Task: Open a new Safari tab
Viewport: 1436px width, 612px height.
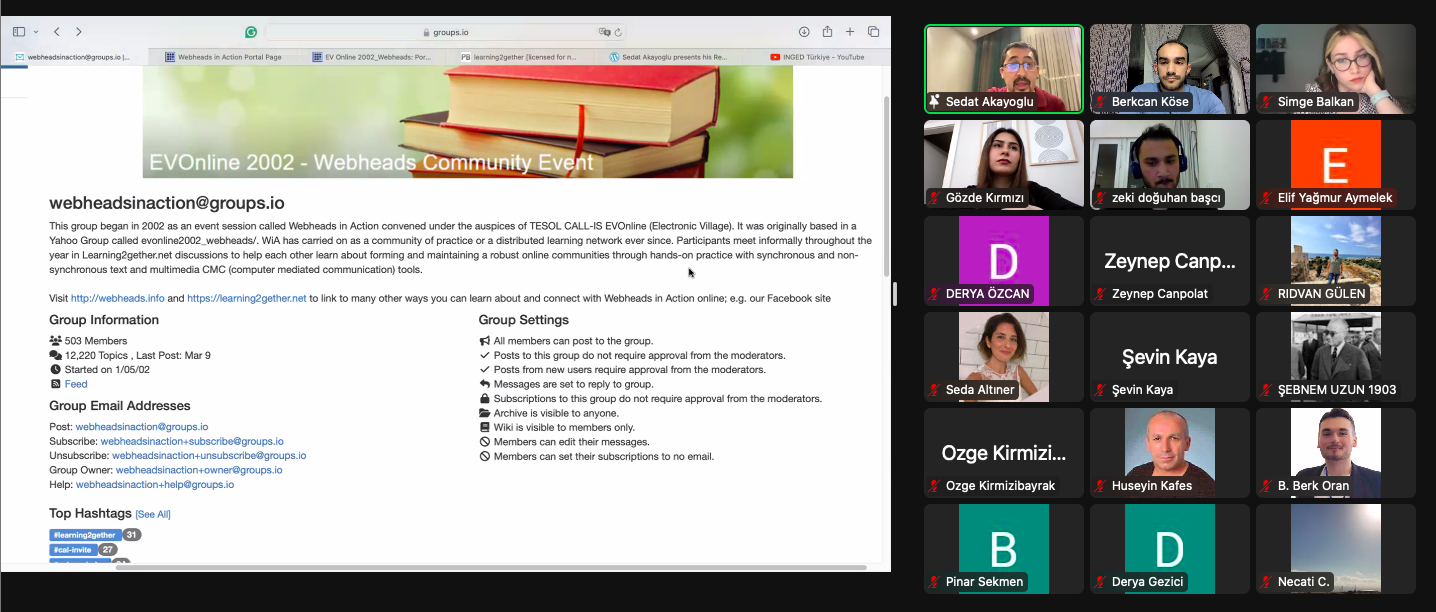Action: tap(850, 32)
